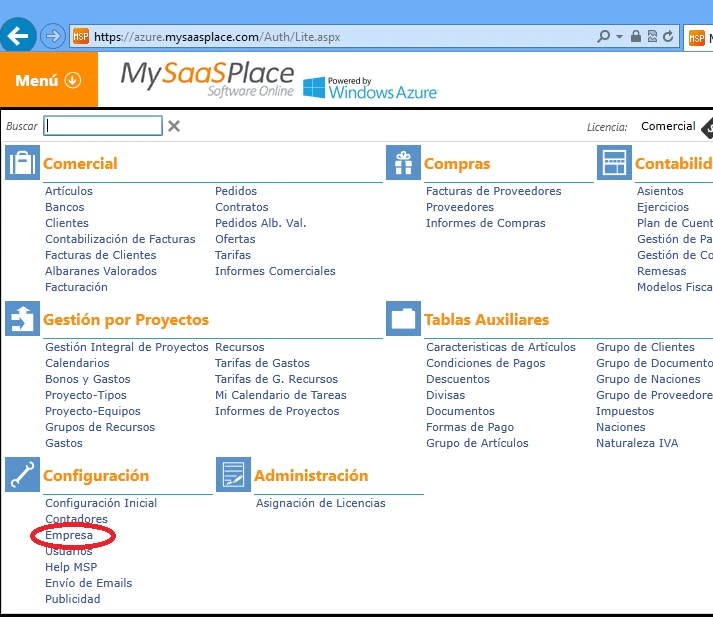Go back with the browser back arrow

pos(18,35)
